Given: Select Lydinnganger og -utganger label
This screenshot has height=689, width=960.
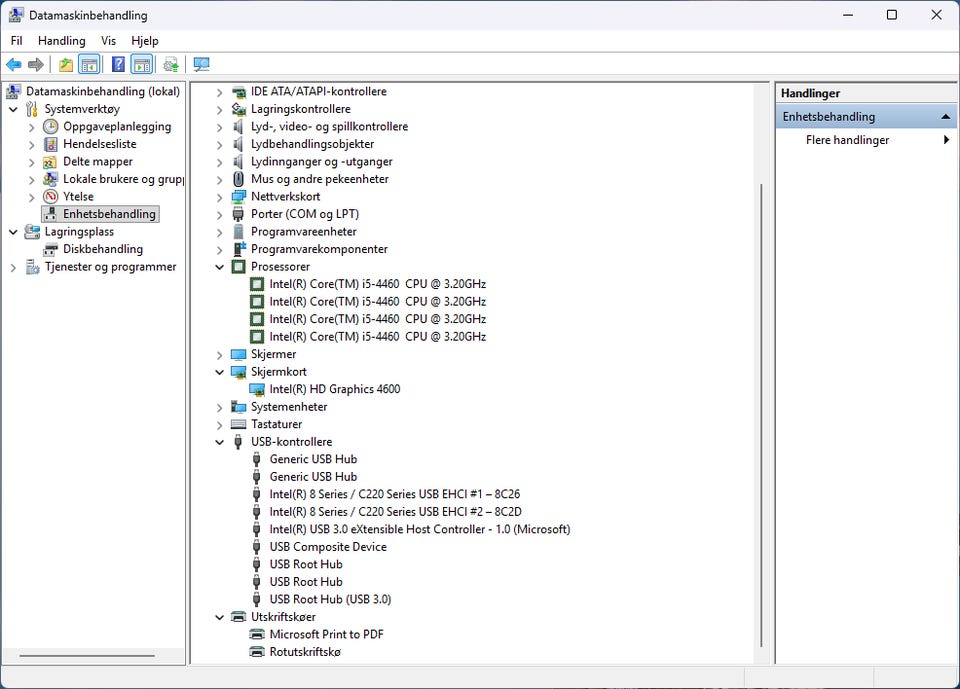Looking at the screenshot, I should (x=321, y=162).
